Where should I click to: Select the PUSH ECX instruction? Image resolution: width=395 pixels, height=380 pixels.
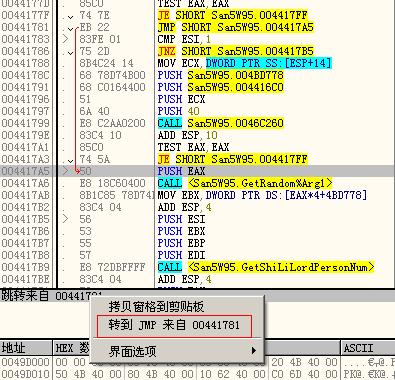[x=181, y=99]
